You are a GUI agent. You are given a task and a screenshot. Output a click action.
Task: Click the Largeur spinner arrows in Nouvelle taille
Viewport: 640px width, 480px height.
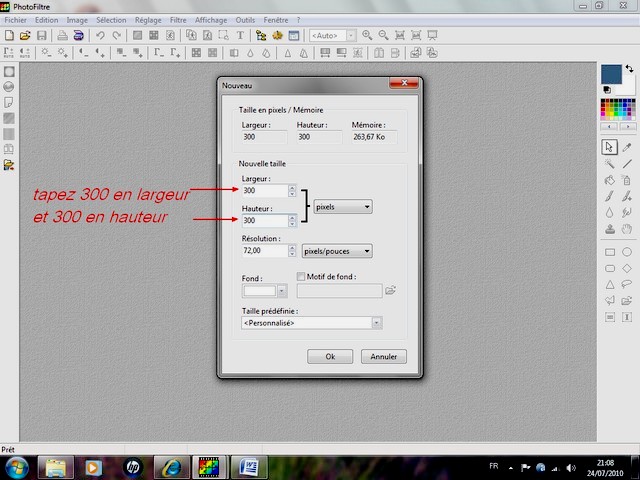292,191
